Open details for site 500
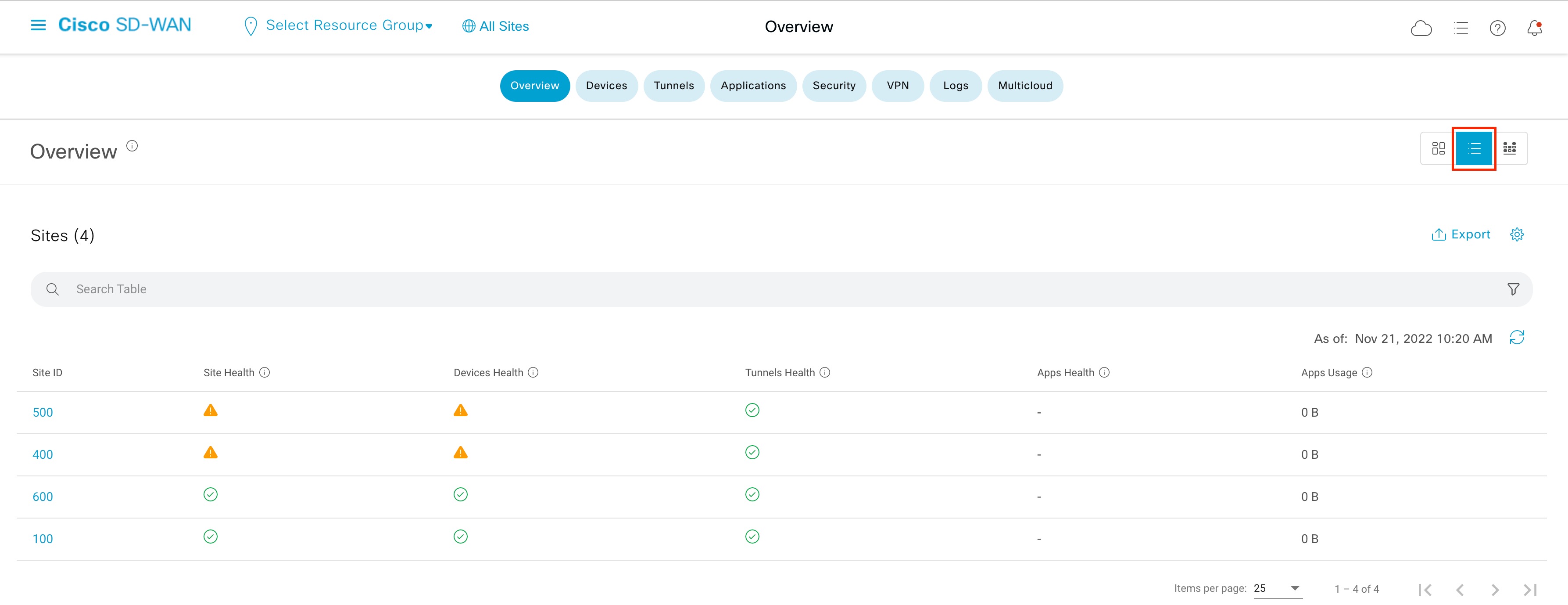The height and width of the screenshot is (605, 1568). pyautogui.click(x=42, y=412)
